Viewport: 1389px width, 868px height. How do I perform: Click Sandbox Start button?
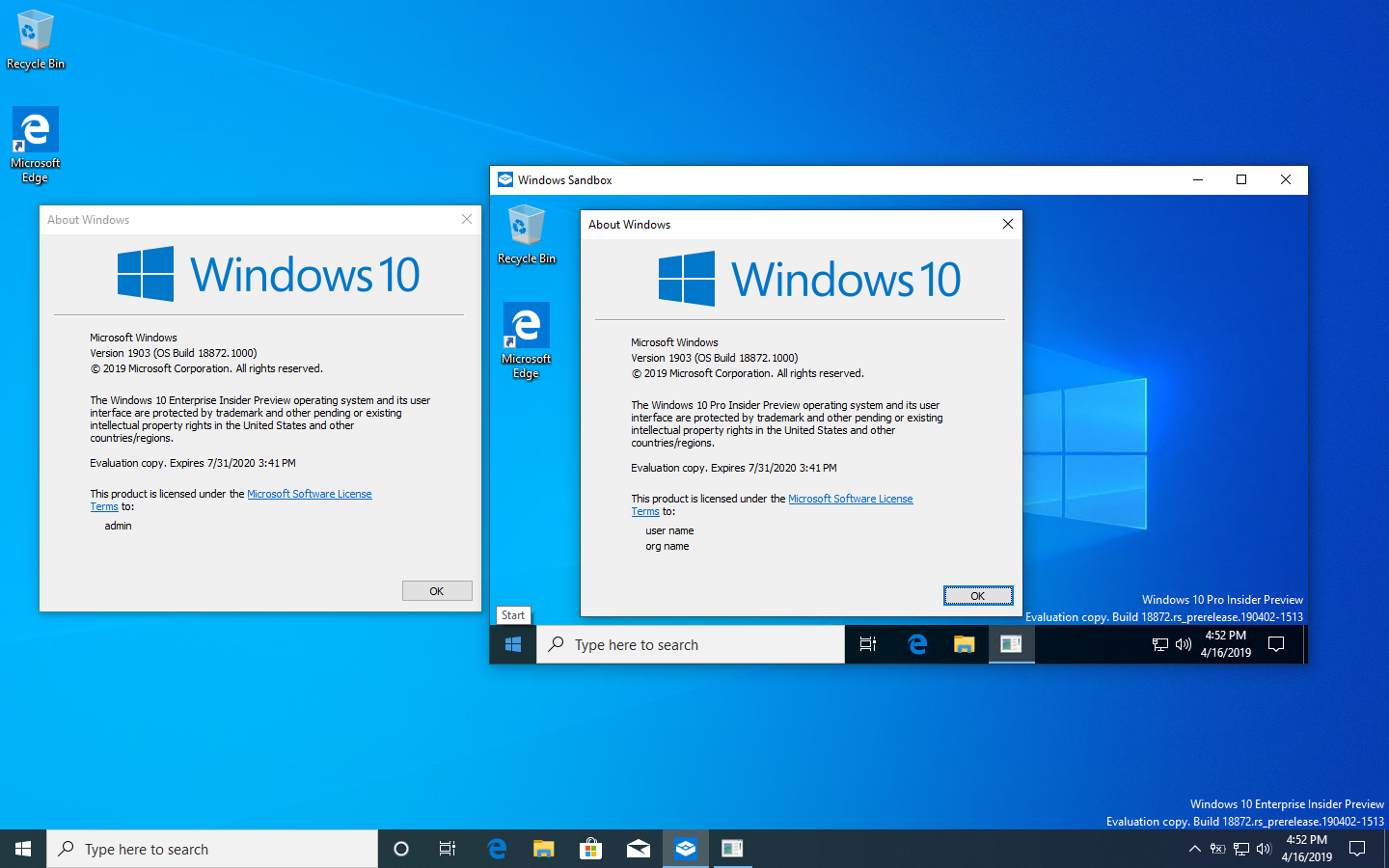coord(513,644)
